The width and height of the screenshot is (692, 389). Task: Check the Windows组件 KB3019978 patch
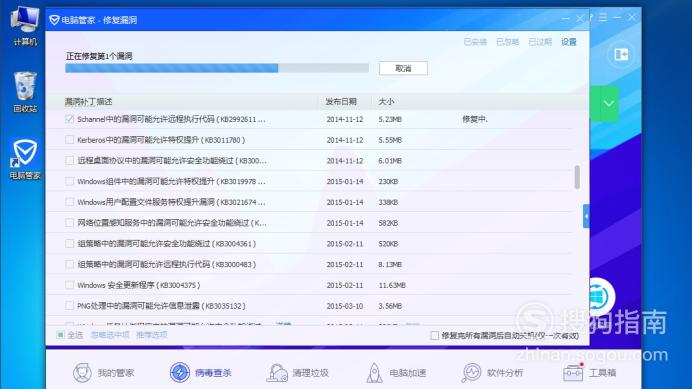coord(69,181)
